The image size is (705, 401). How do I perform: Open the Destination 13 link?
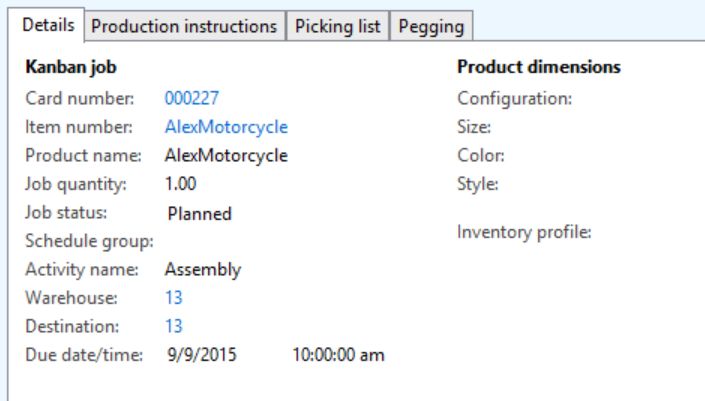[174, 326]
